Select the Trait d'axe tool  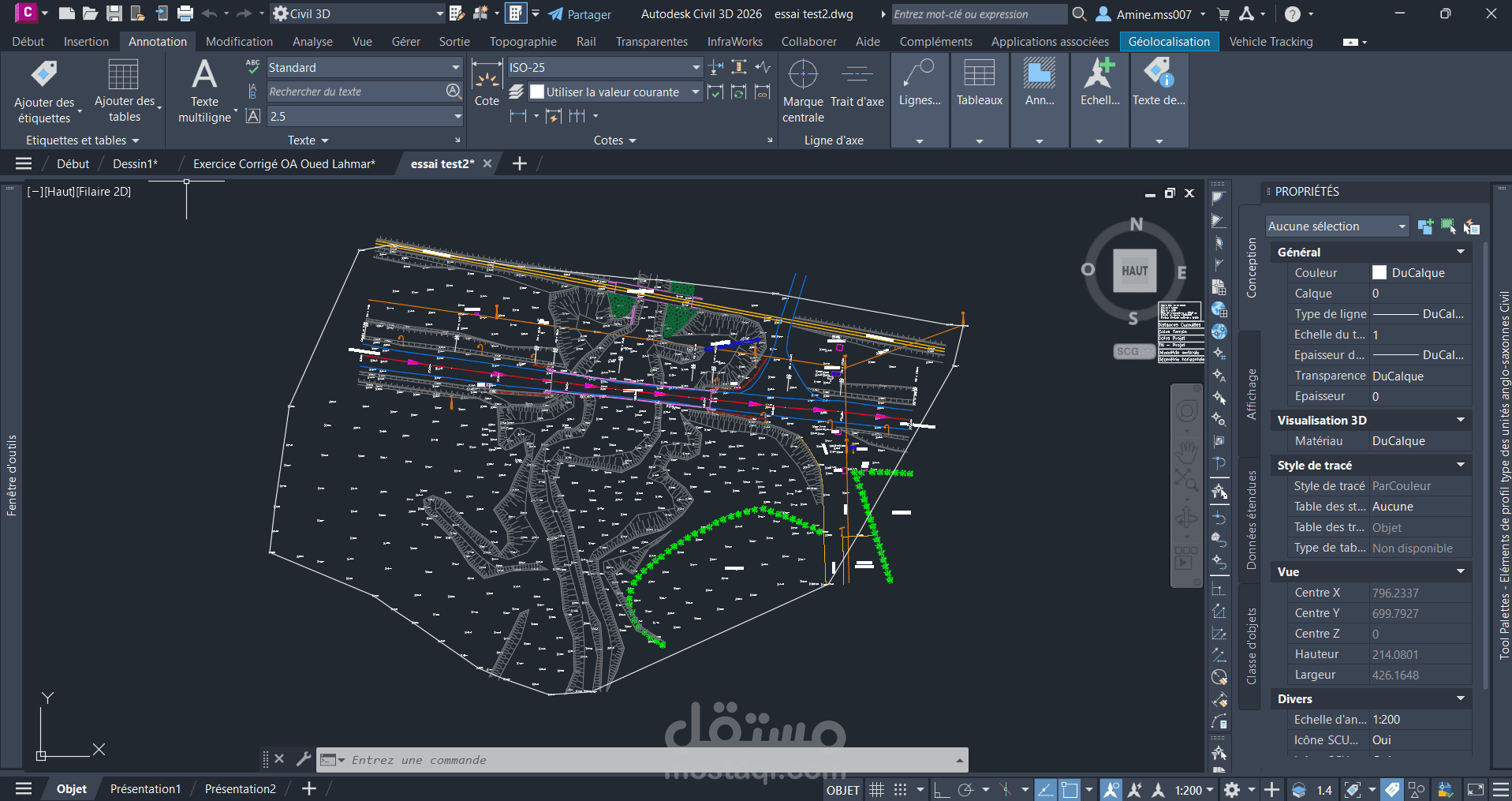pos(857,83)
